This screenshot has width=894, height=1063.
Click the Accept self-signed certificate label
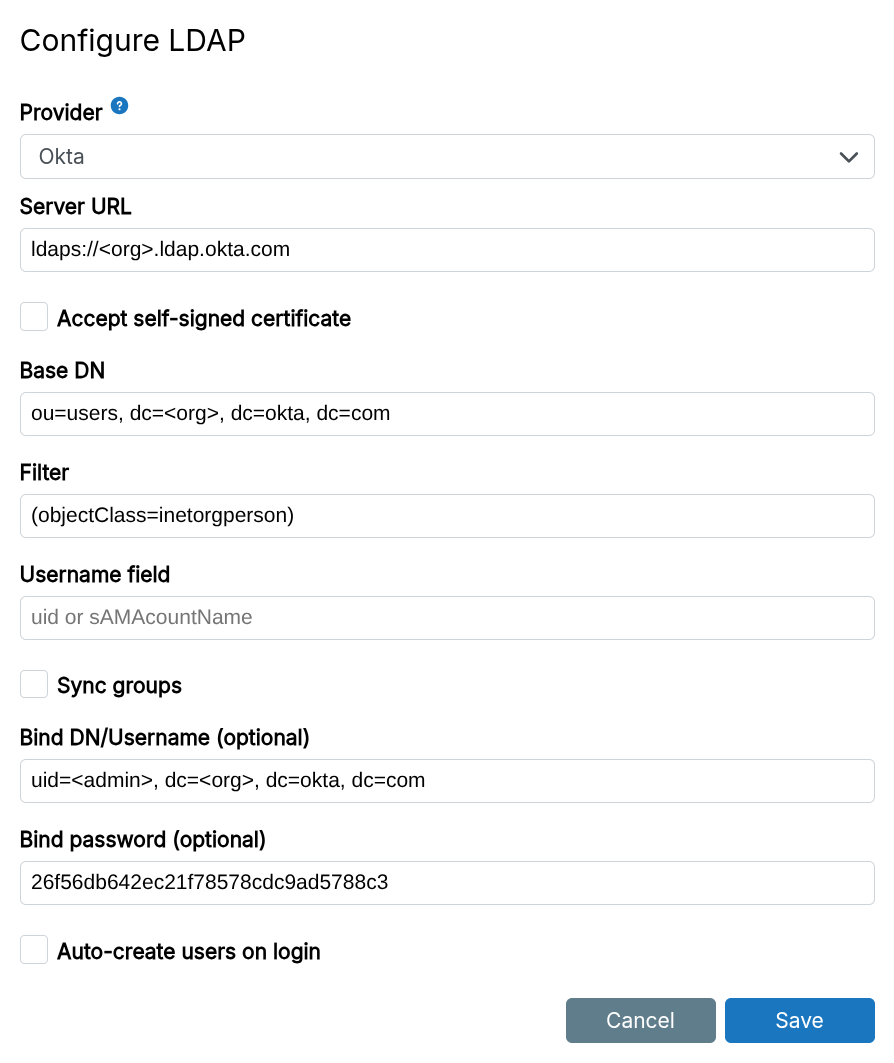click(206, 318)
